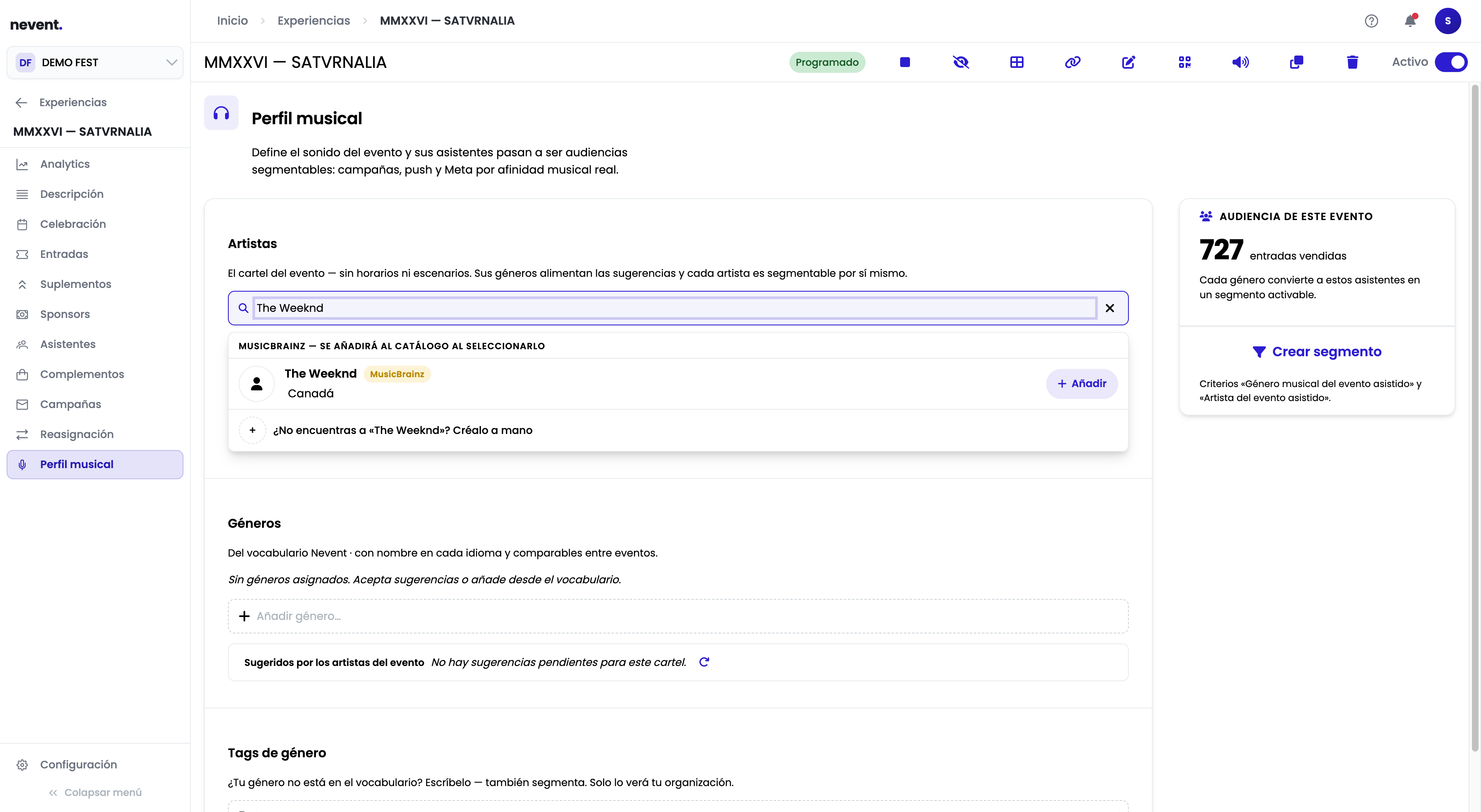Collapse the sidebar with Colapsar menú
The image size is (1481, 812).
[95, 793]
